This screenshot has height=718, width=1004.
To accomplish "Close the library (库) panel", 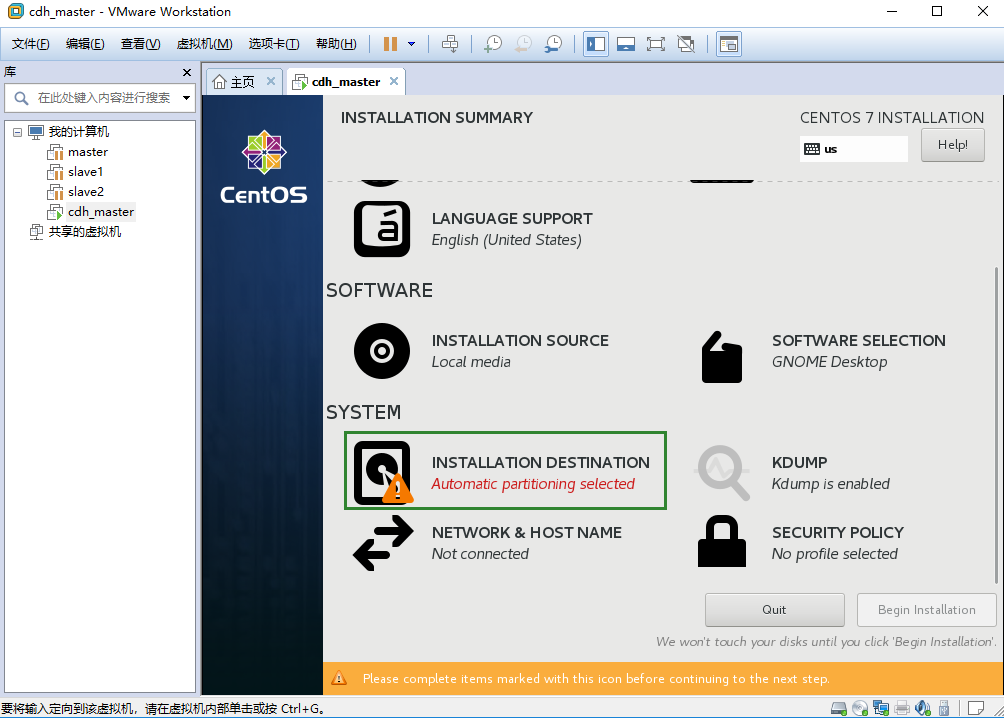I will point(186,72).
